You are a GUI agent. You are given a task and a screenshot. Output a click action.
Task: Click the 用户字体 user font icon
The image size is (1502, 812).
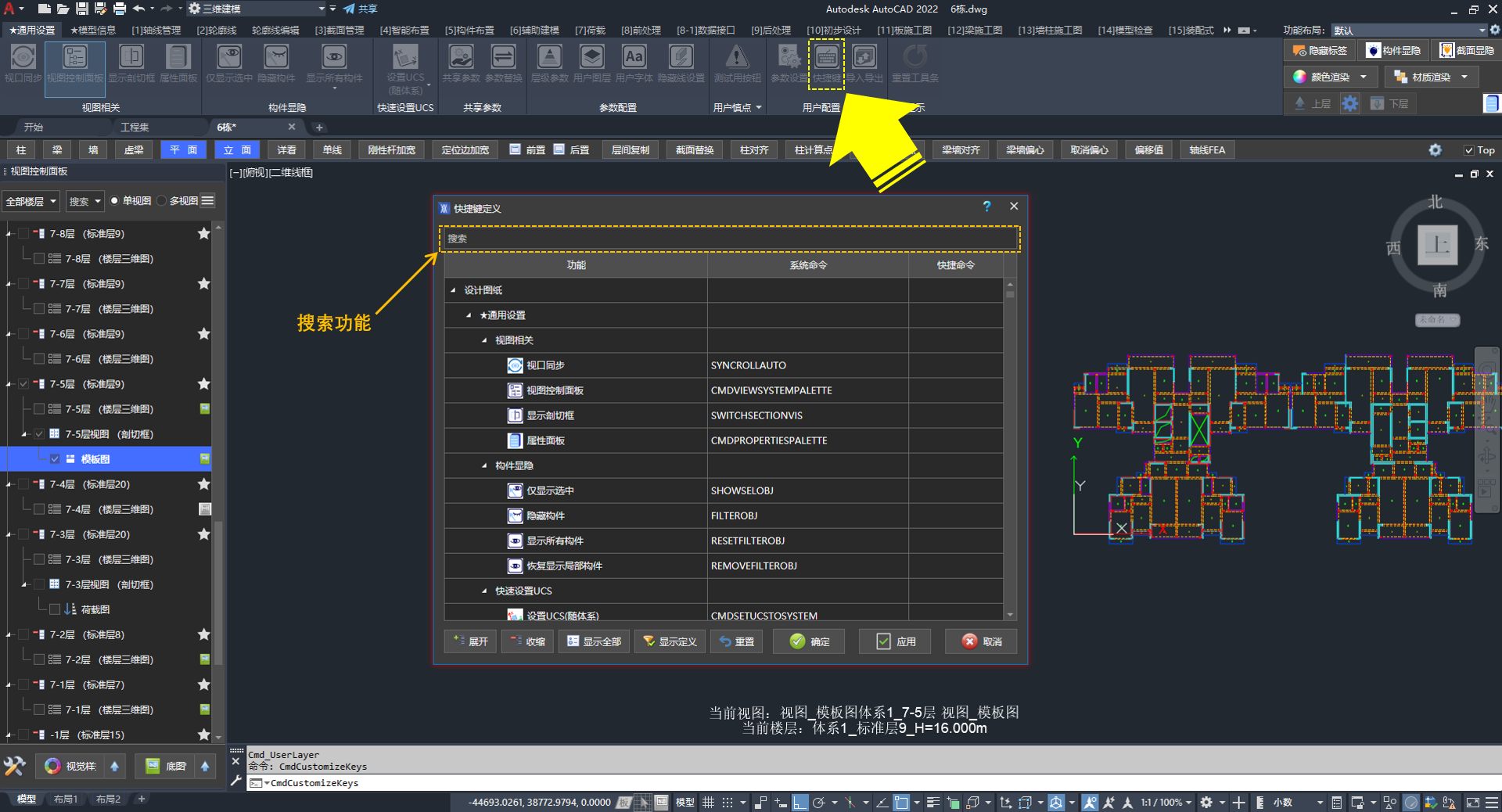tap(634, 63)
